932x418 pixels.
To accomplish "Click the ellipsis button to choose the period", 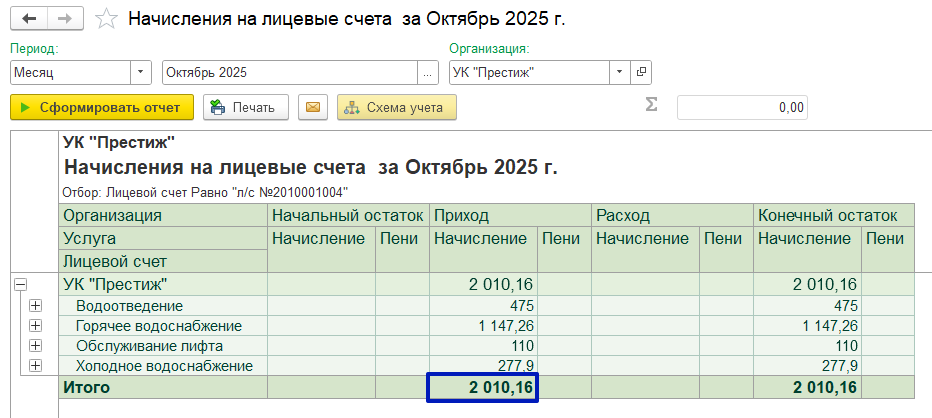I will [x=428, y=73].
